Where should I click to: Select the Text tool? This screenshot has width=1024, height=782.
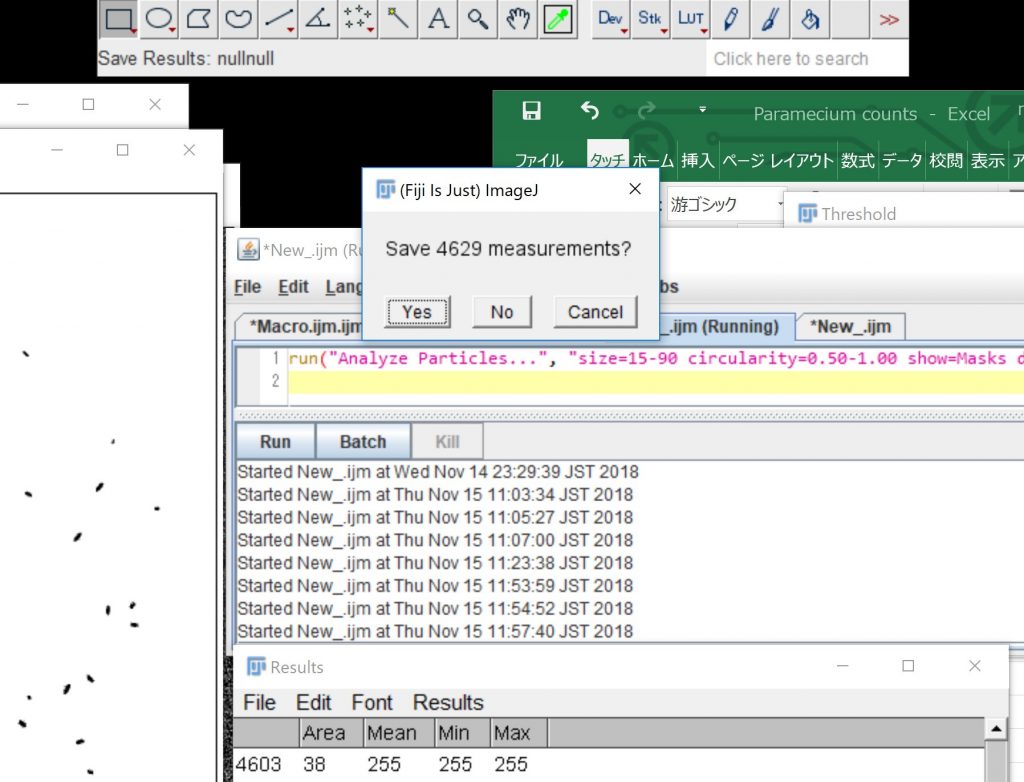[x=438, y=20]
